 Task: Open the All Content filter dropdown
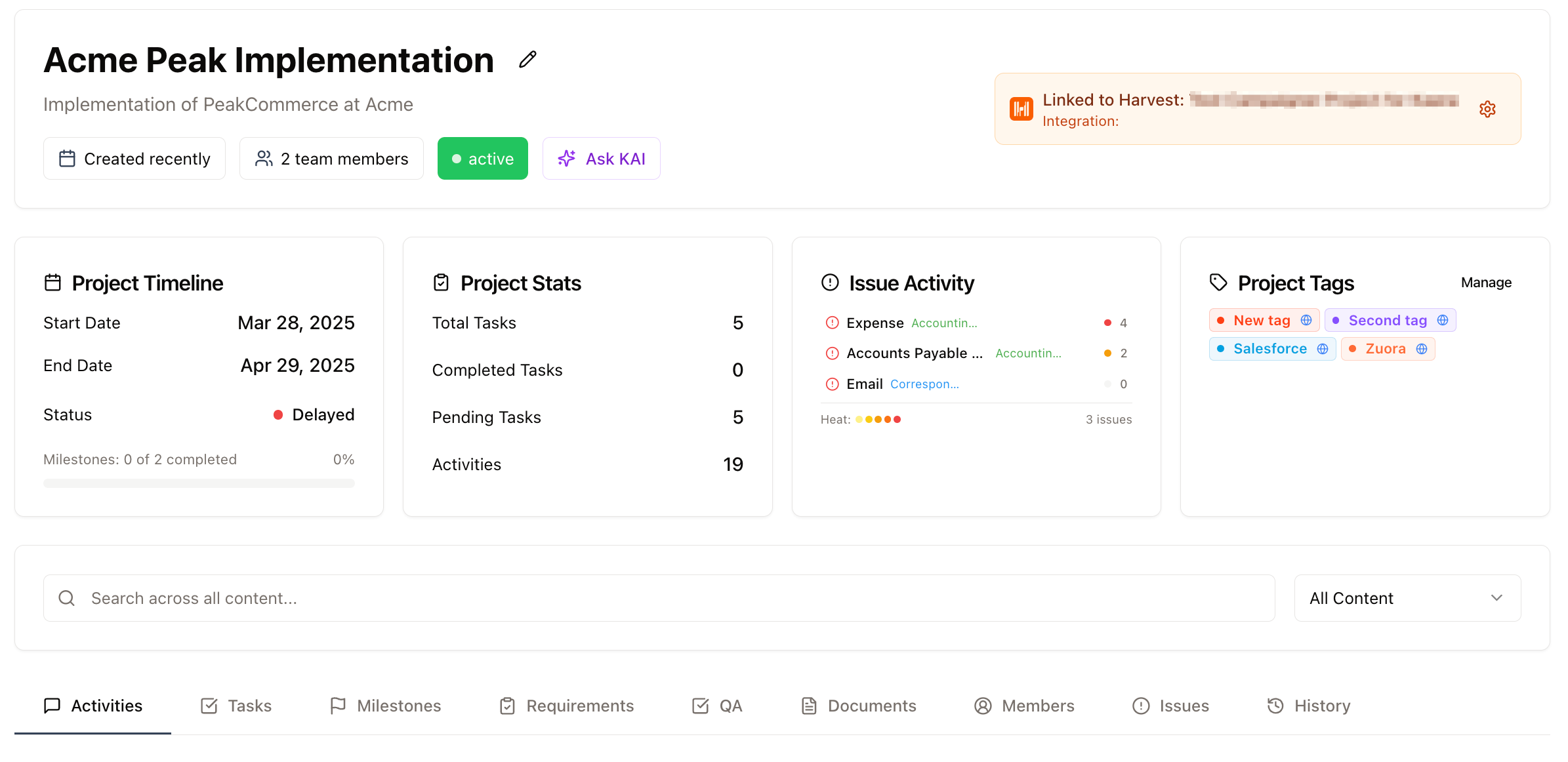[1407, 598]
